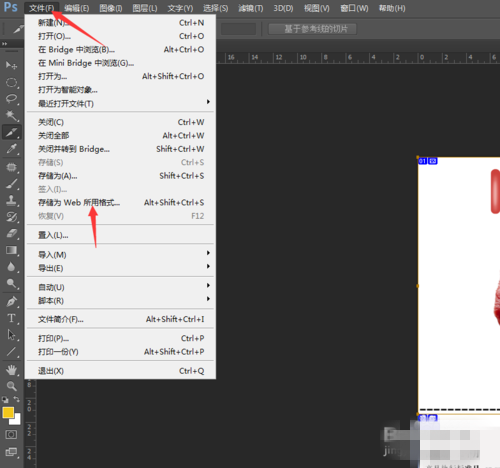Open the 文字(Y) menu
The width and height of the screenshot is (500, 468).
pyautogui.click(x=180, y=8)
